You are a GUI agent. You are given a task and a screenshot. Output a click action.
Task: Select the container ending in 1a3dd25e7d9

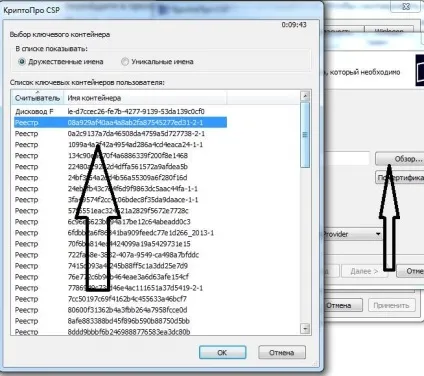point(120,266)
